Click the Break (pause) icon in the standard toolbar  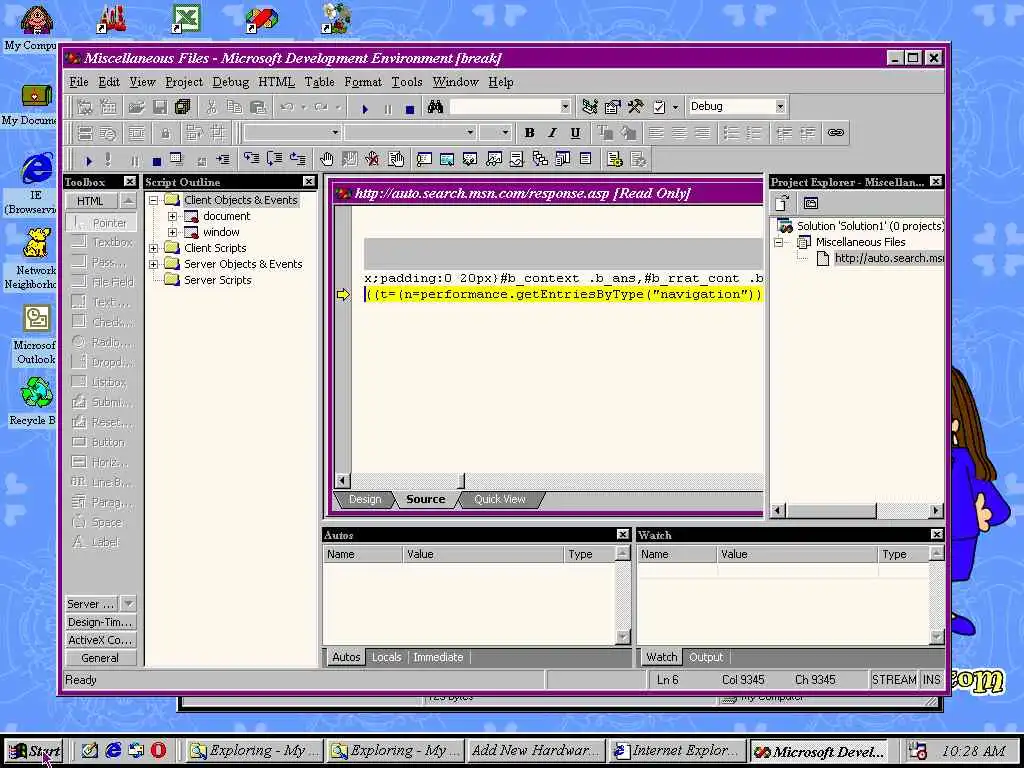387,108
